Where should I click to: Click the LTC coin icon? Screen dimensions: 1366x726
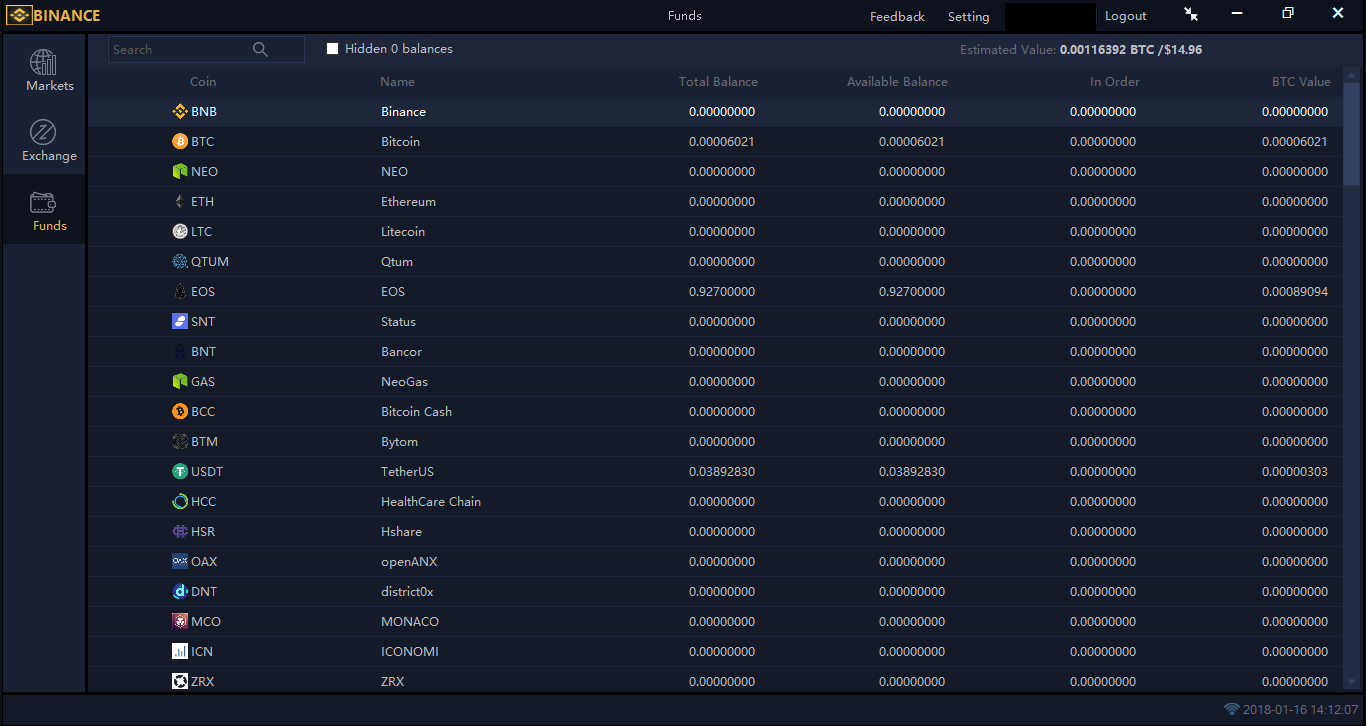click(180, 232)
